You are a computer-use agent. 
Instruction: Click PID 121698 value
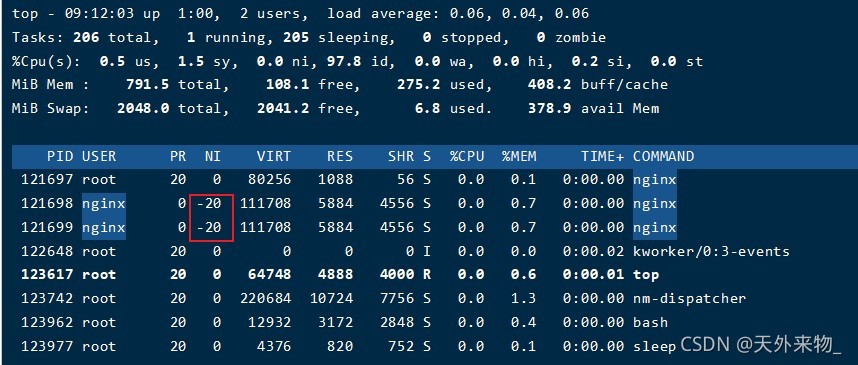(x=47, y=204)
